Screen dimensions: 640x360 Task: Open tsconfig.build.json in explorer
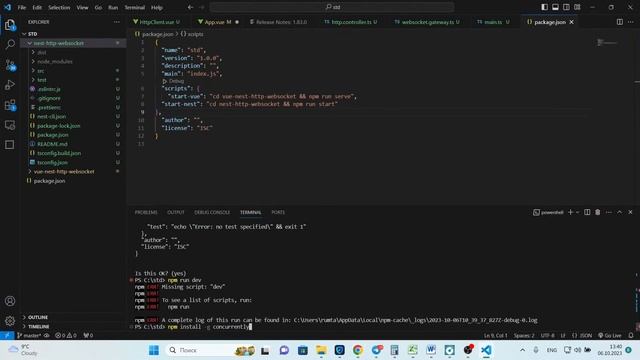[x=59, y=153]
